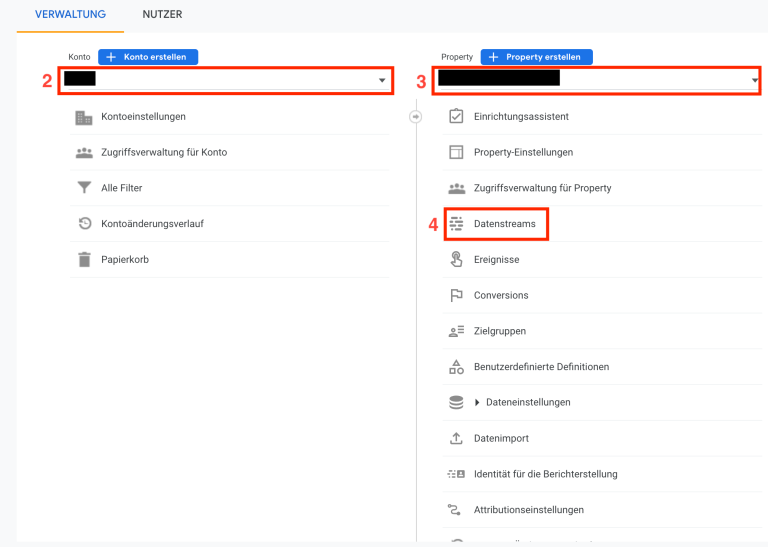This screenshot has width=768, height=547.
Task: Click the Conversions flag icon
Action: point(456,296)
